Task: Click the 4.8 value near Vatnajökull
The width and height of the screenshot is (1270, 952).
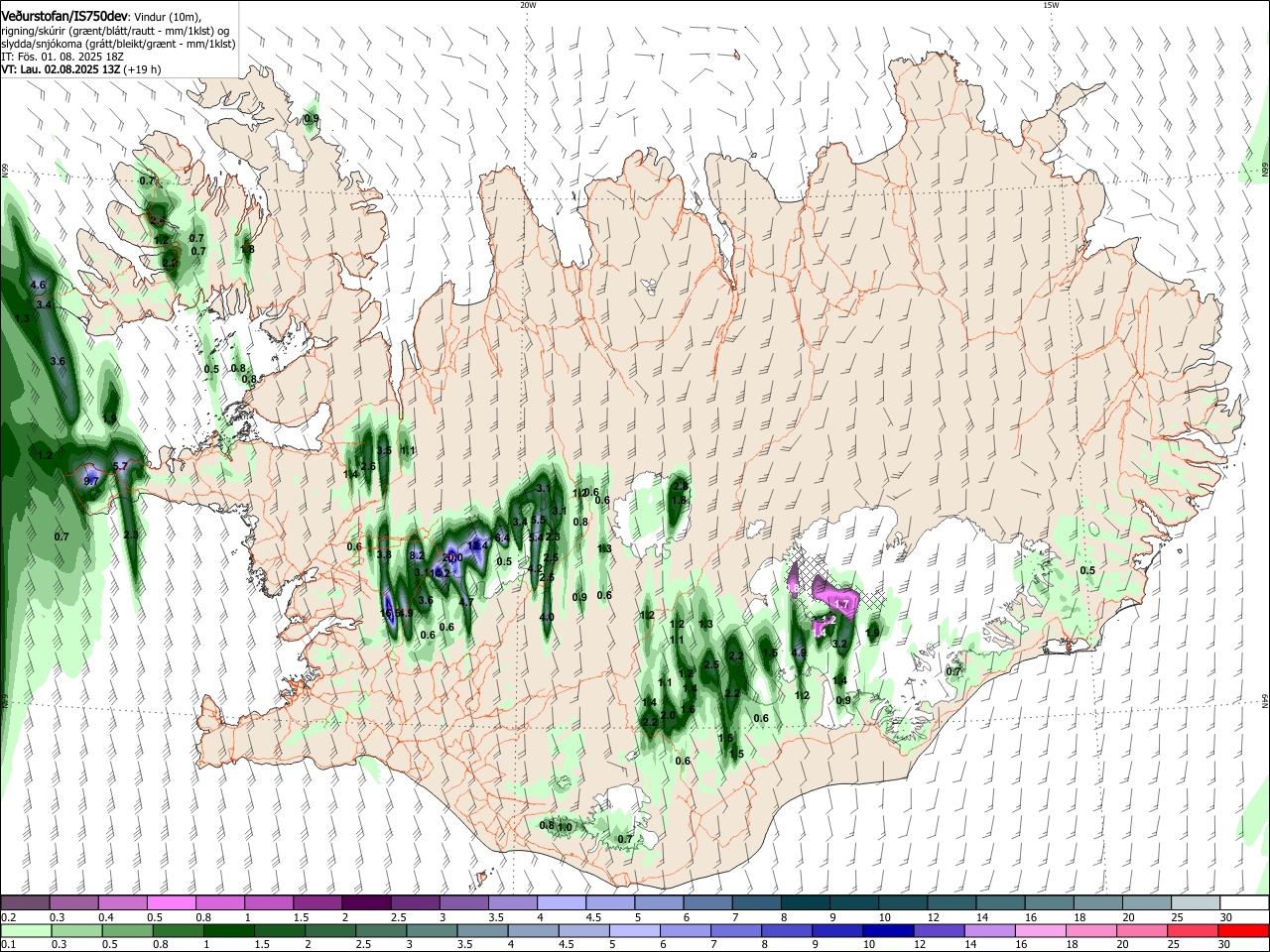Action: click(x=800, y=653)
